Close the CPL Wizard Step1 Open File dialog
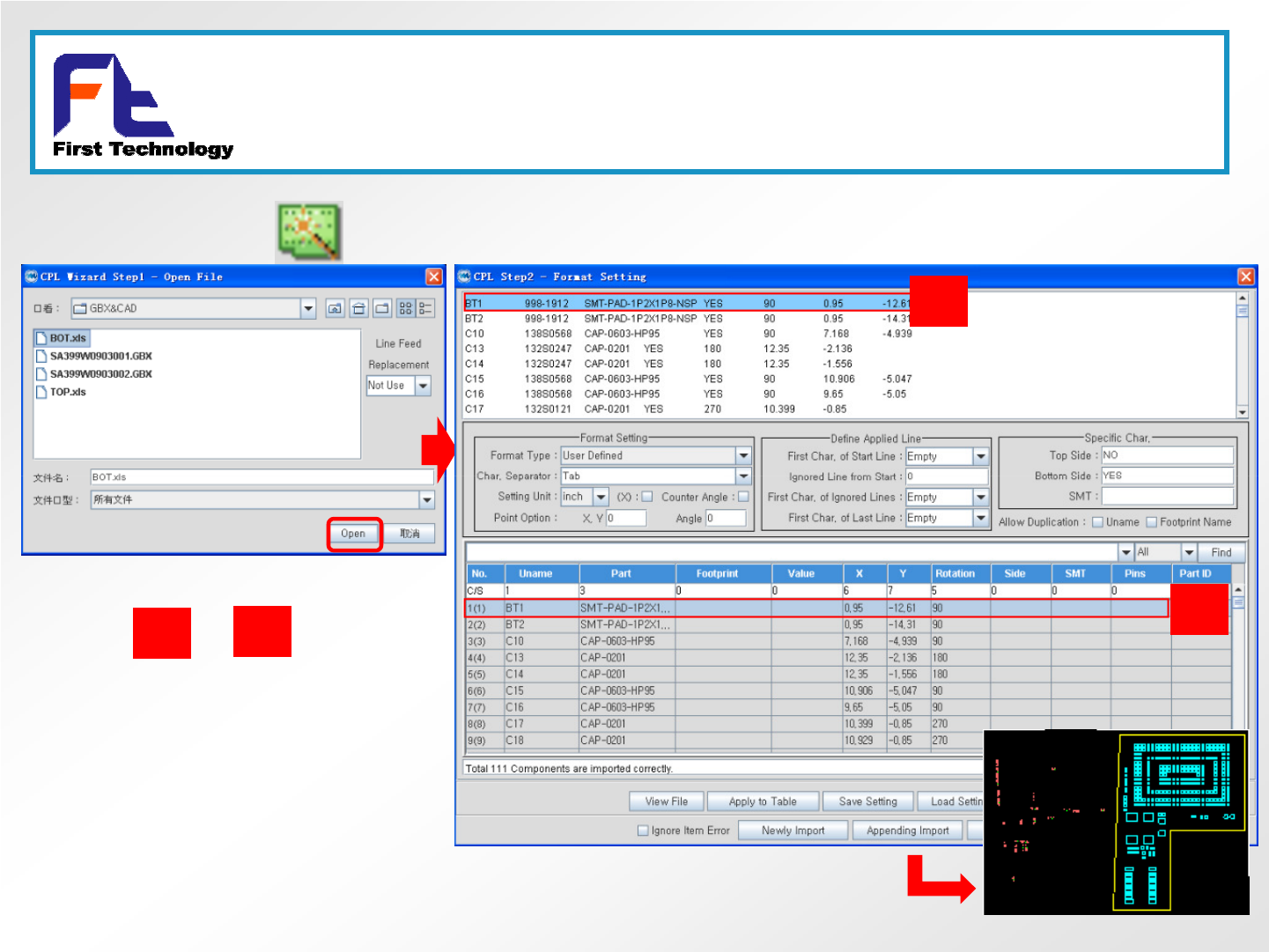This screenshot has height=952, width=1269. click(434, 277)
